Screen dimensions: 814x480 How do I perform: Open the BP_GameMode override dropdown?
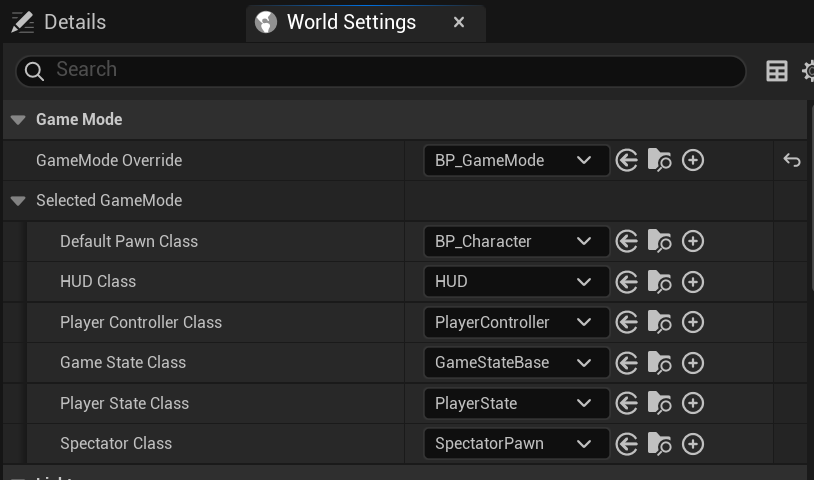coord(517,160)
